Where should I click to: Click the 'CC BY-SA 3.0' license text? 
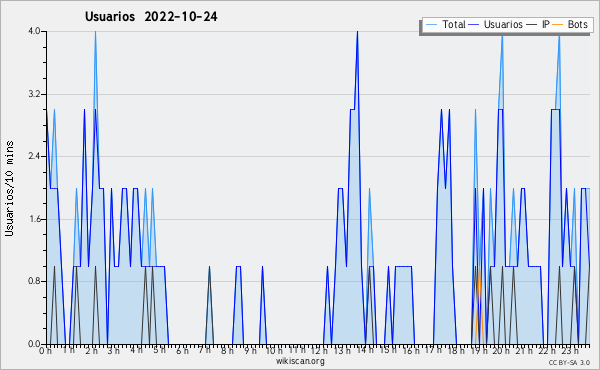[x=569, y=362]
